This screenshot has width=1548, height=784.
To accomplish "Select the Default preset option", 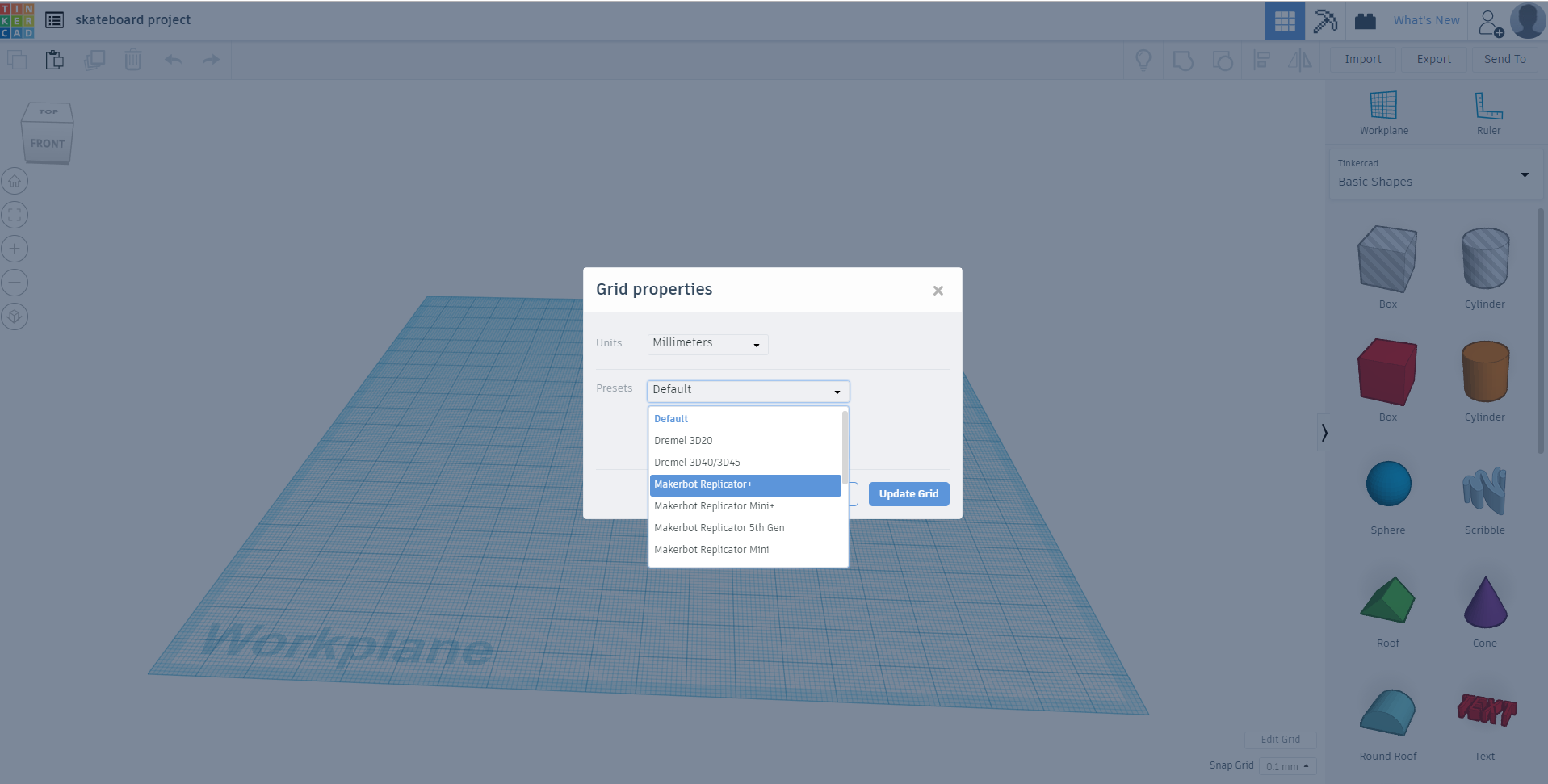I will pos(745,419).
